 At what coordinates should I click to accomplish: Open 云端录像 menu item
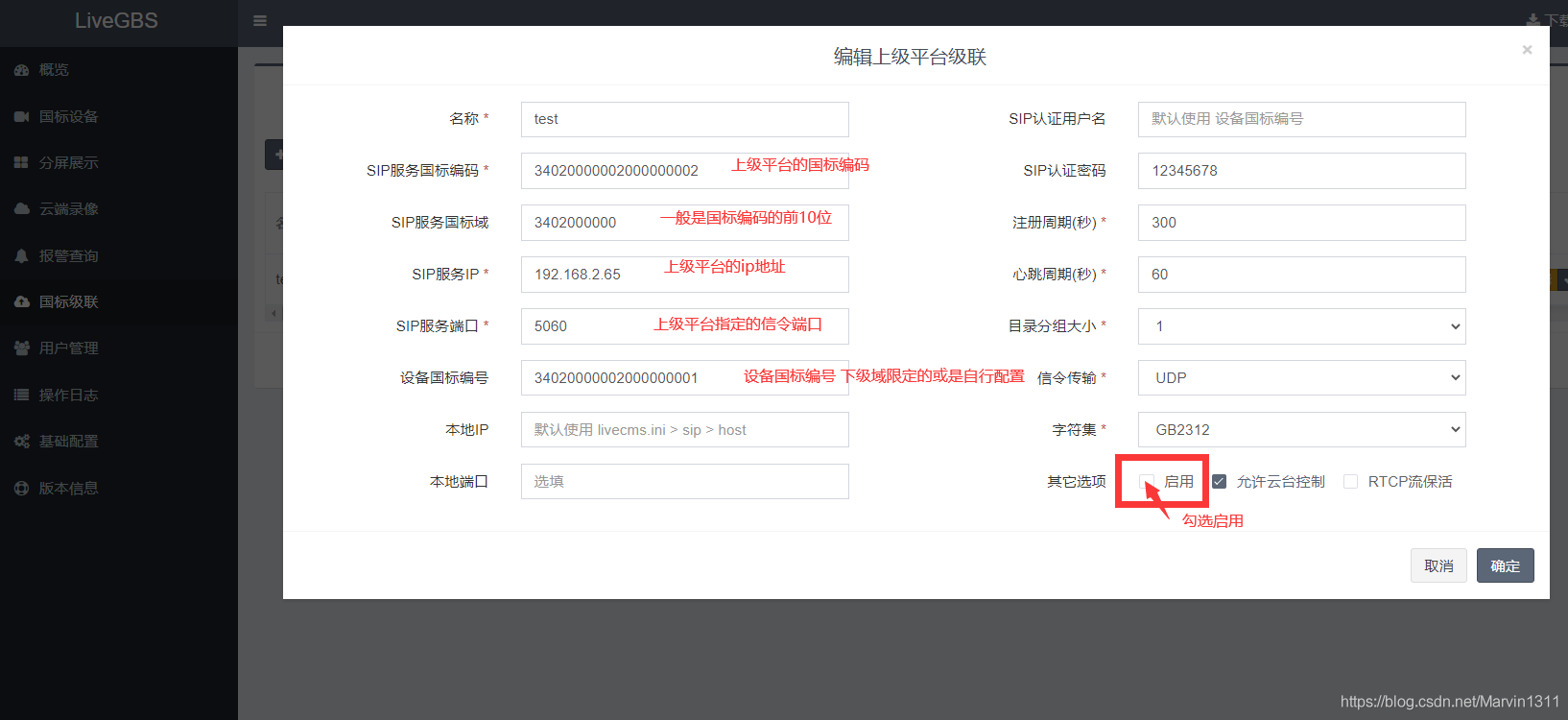tap(119, 208)
